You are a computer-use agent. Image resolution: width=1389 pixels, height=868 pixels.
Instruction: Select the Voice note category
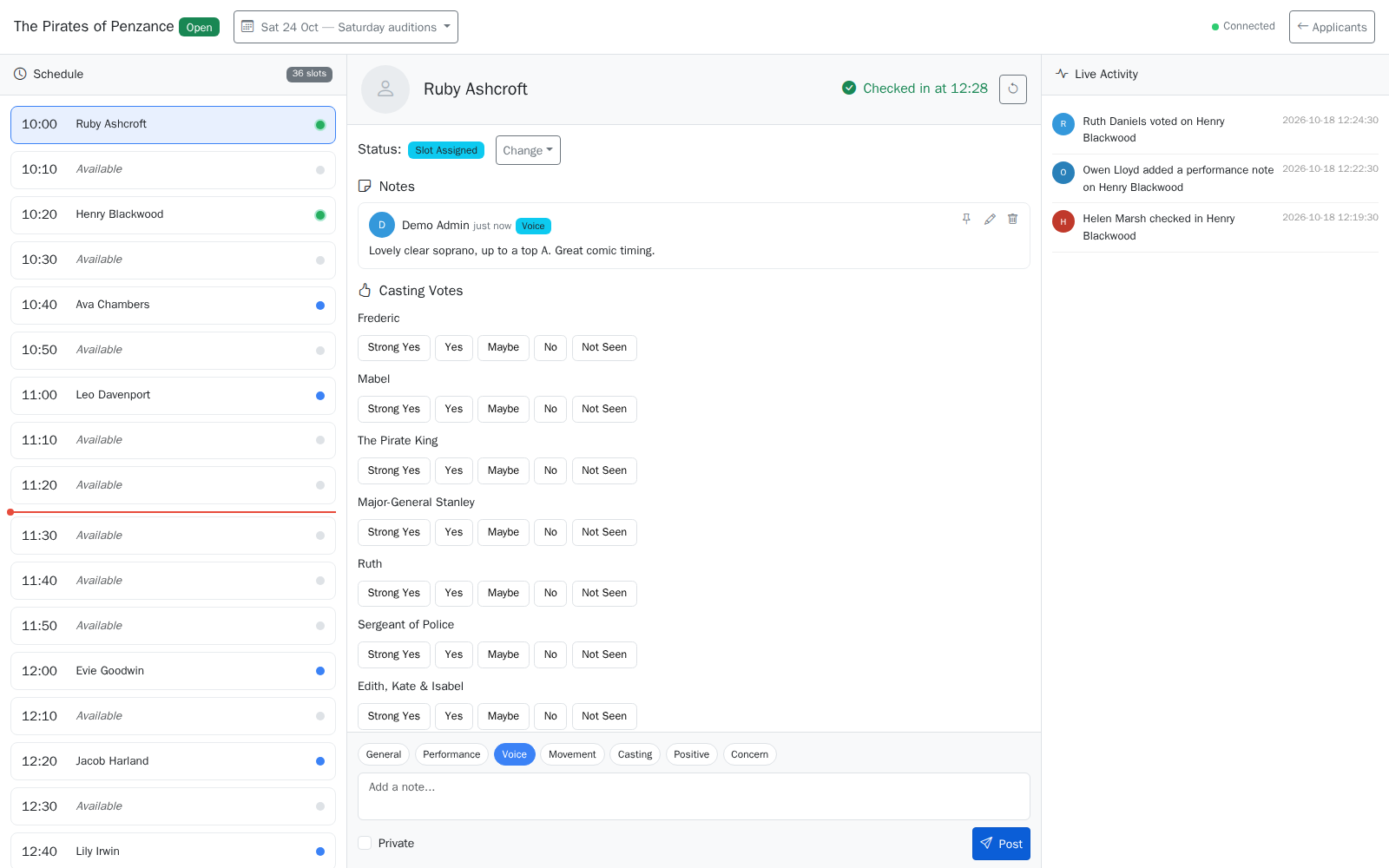tap(515, 754)
